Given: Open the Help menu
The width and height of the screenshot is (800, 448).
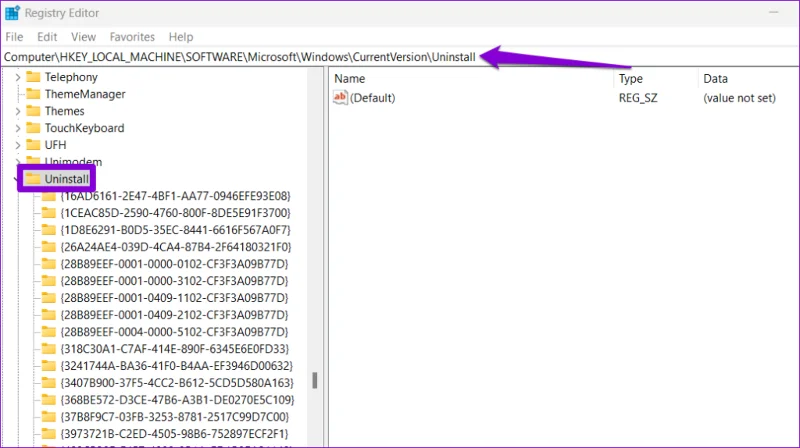Looking at the screenshot, I should [x=181, y=37].
